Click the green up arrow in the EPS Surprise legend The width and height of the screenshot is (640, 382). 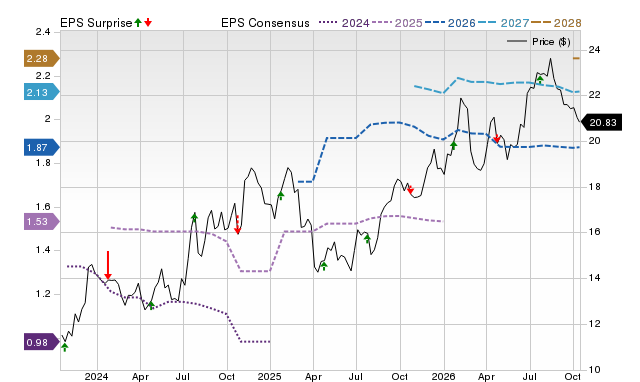point(138,22)
